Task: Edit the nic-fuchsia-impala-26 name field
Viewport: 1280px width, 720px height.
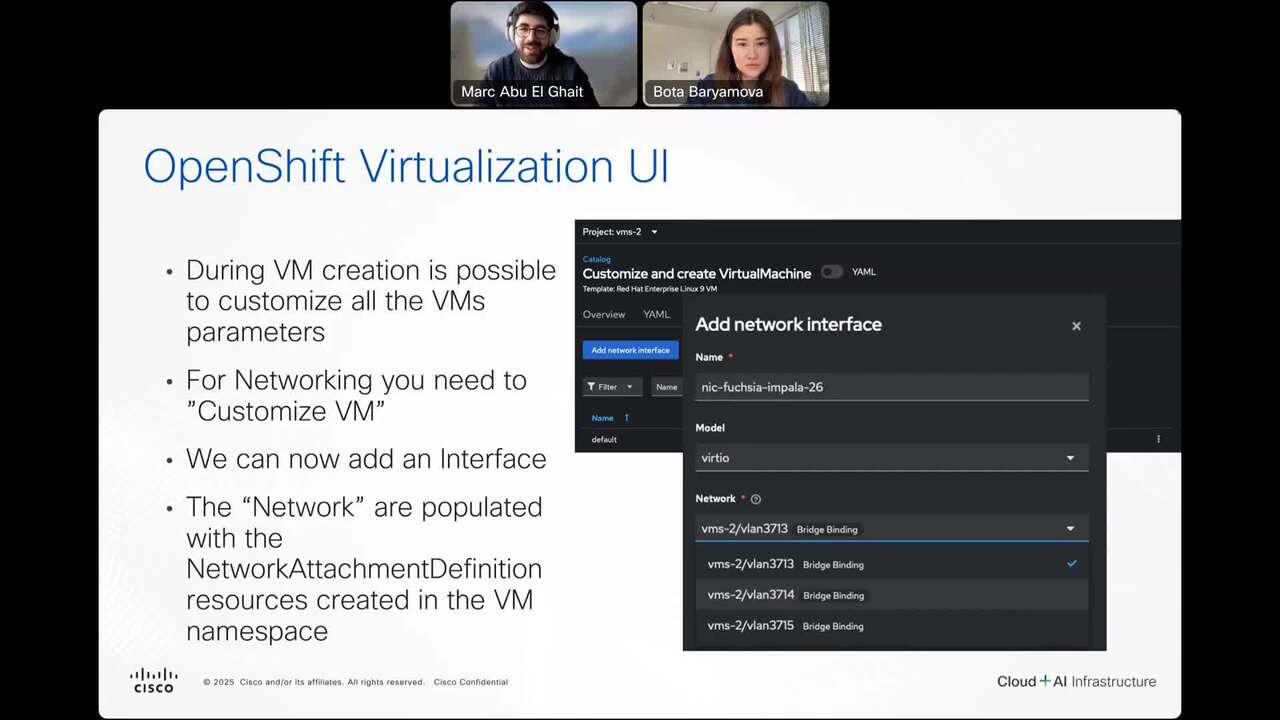Action: point(892,387)
